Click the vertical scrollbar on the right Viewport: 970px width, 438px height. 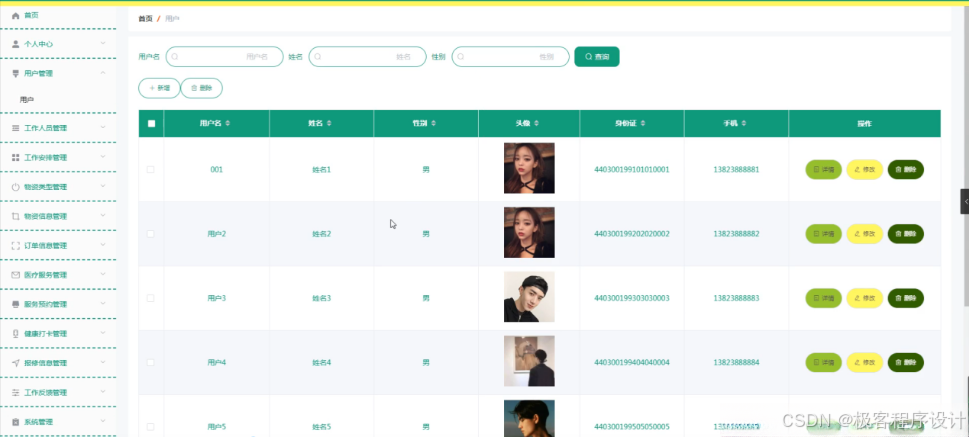[966, 155]
